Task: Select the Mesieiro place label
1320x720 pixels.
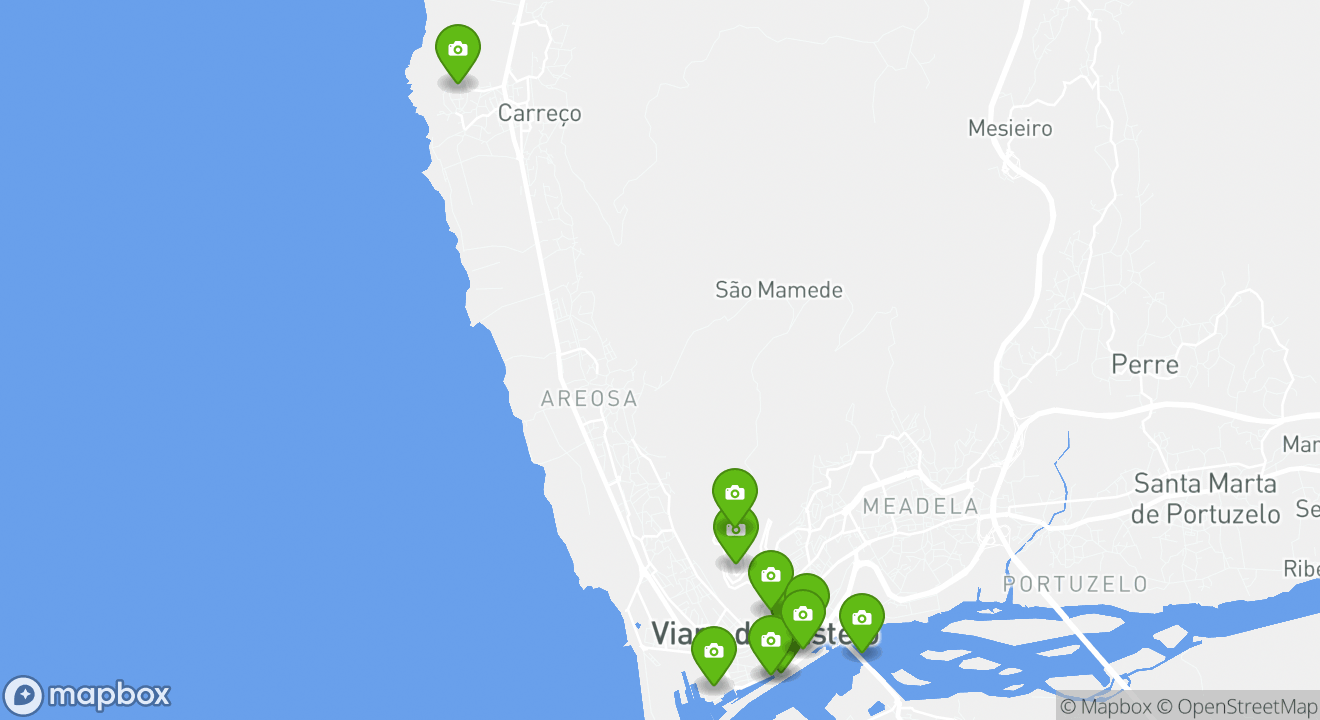Action: 1010,128
